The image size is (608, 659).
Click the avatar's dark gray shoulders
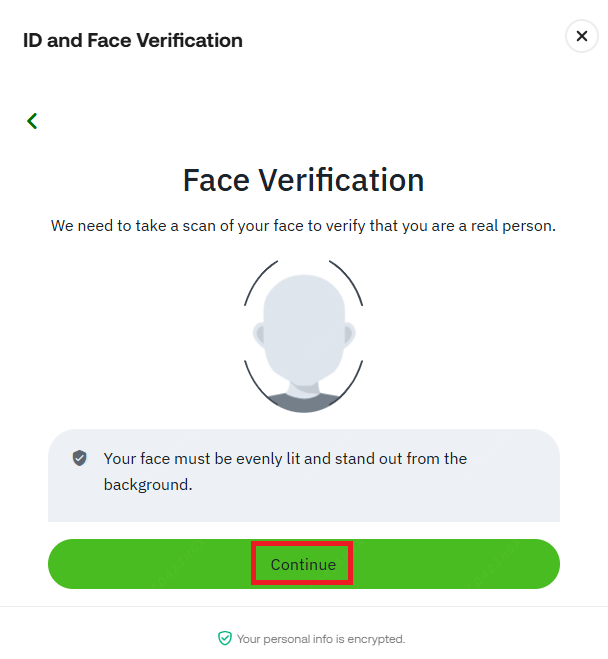tap(303, 401)
